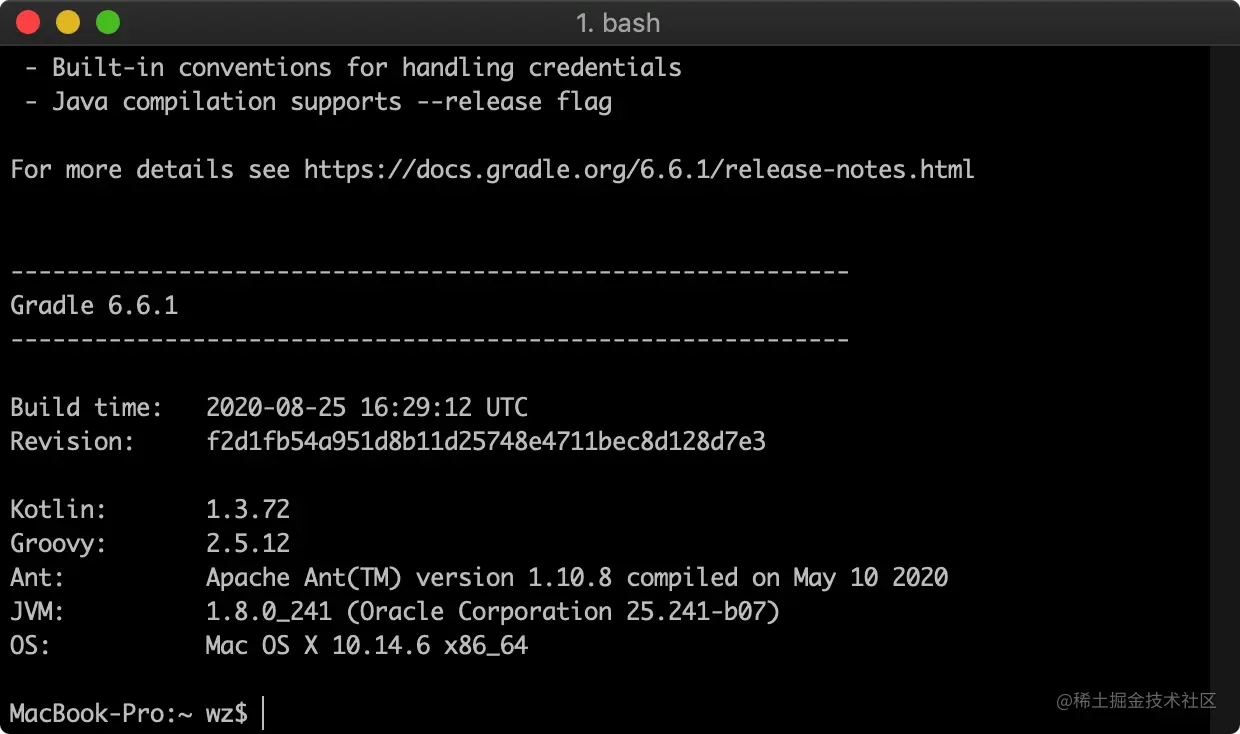Open the docs.gradle.org release notes link

[x=639, y=169]
